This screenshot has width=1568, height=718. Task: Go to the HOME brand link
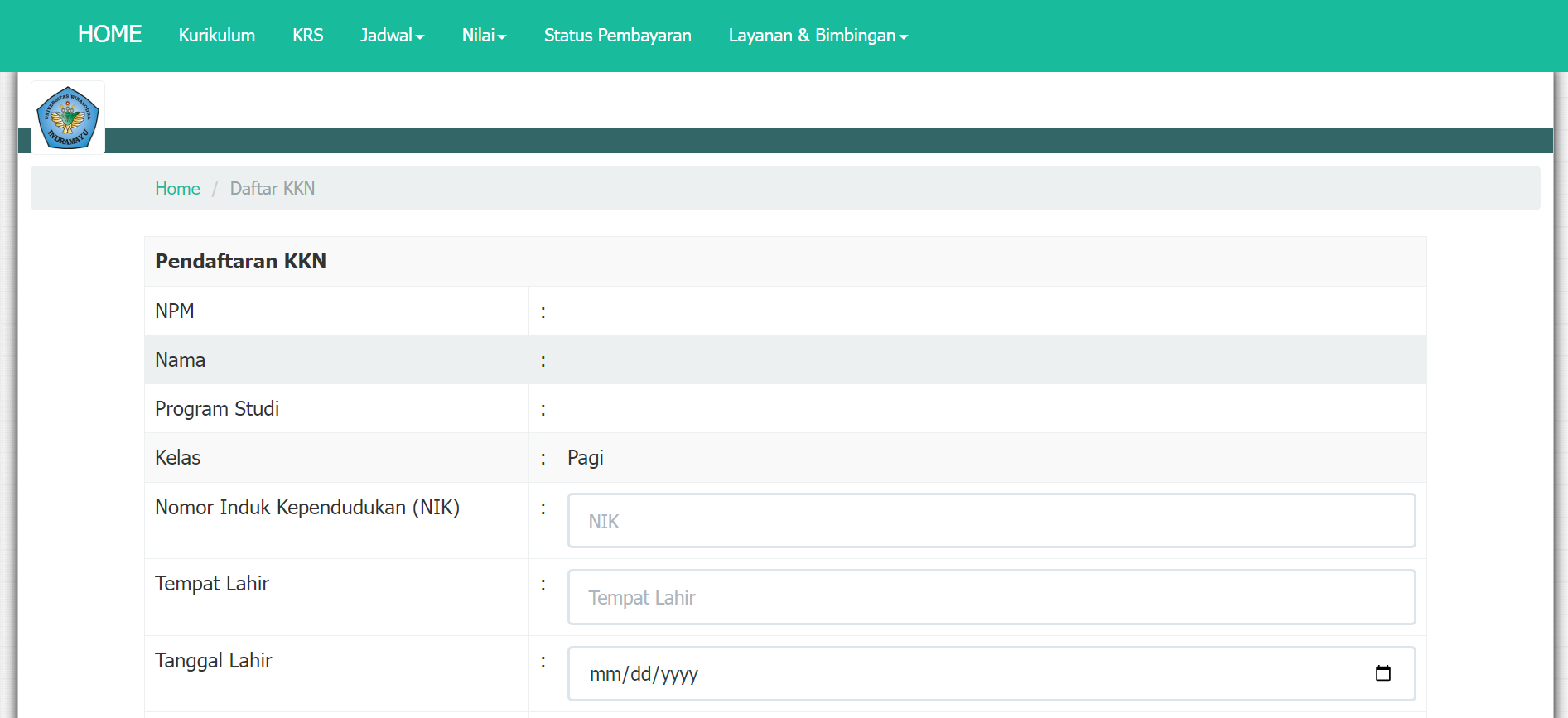109,35
